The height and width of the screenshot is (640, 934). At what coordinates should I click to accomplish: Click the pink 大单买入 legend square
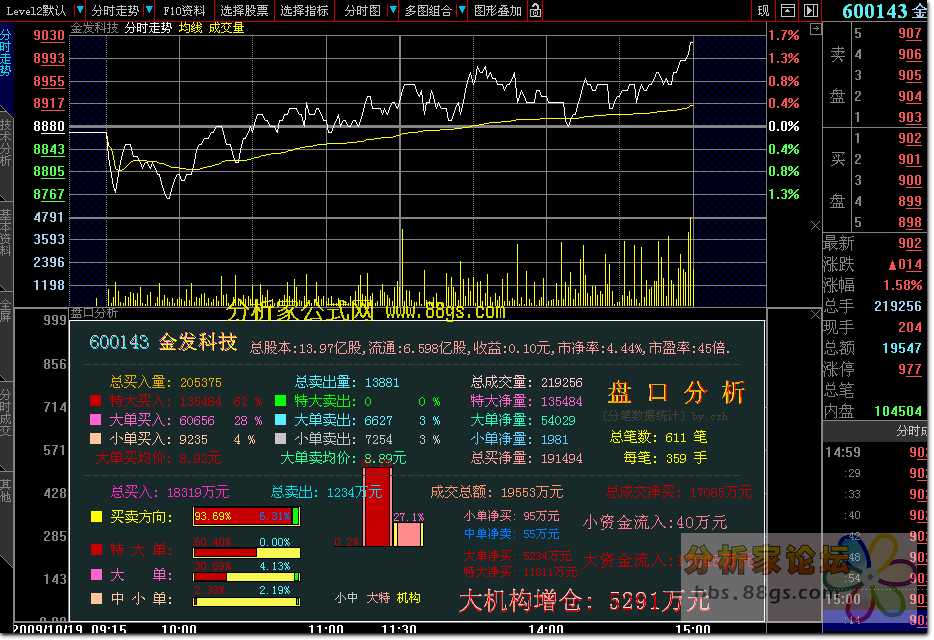(x=95, y=420)
